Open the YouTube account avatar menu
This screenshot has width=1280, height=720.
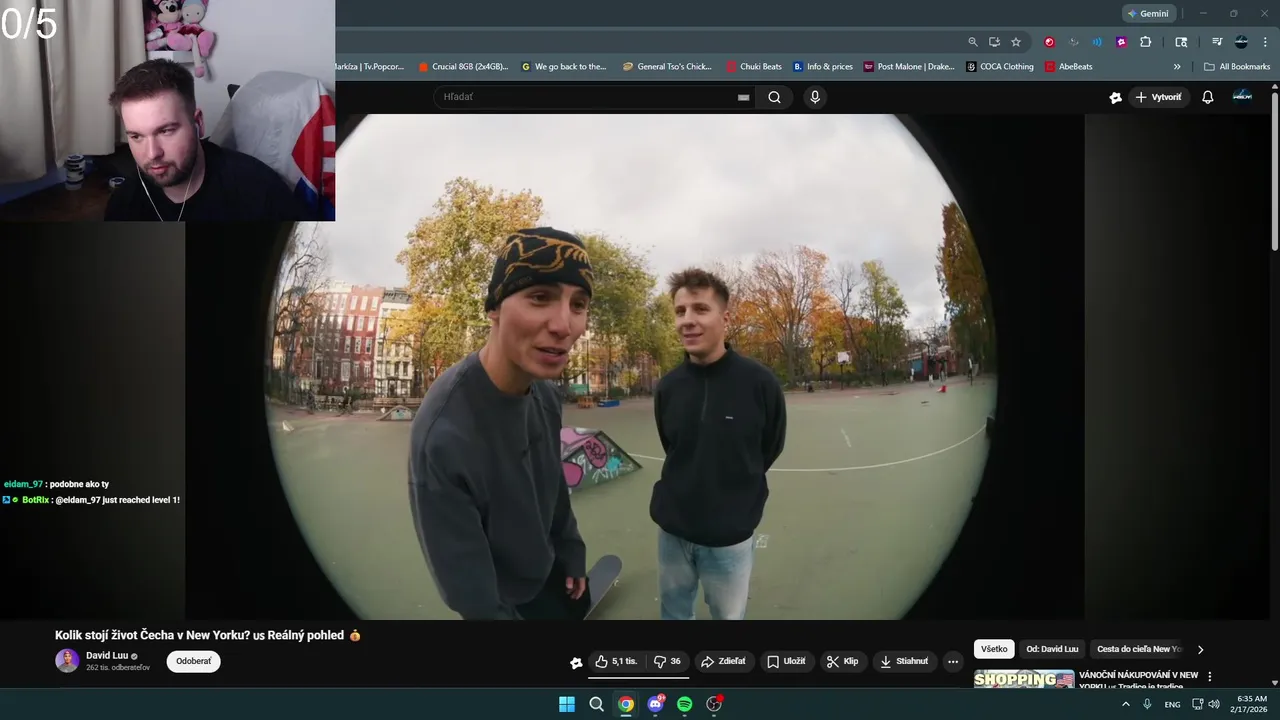pyautogui.click(x=1242, y=96)
